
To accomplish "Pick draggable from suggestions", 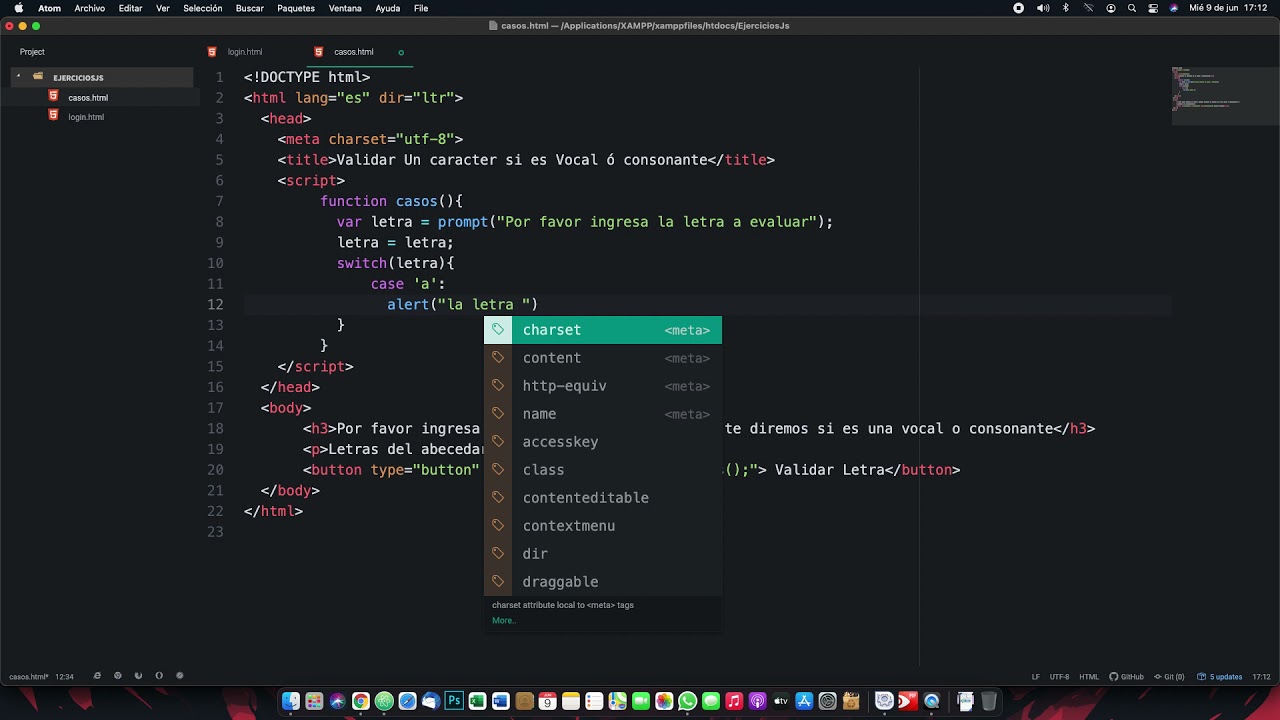I will [603, 582].
